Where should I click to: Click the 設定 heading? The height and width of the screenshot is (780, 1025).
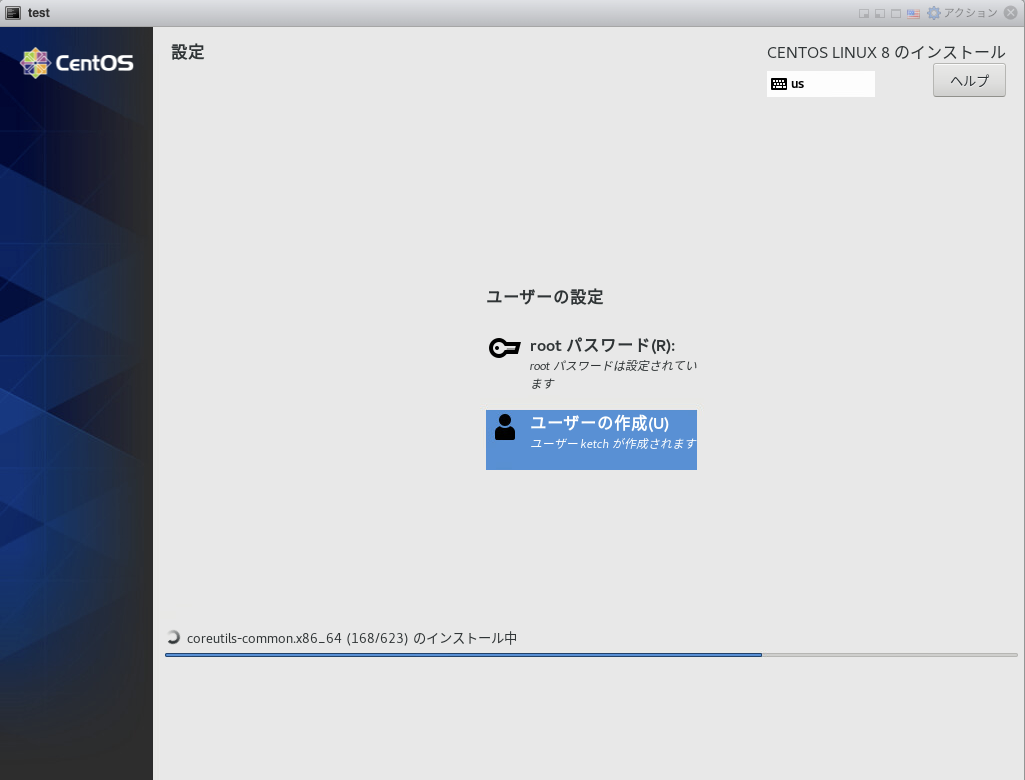[x=188, y=52]
